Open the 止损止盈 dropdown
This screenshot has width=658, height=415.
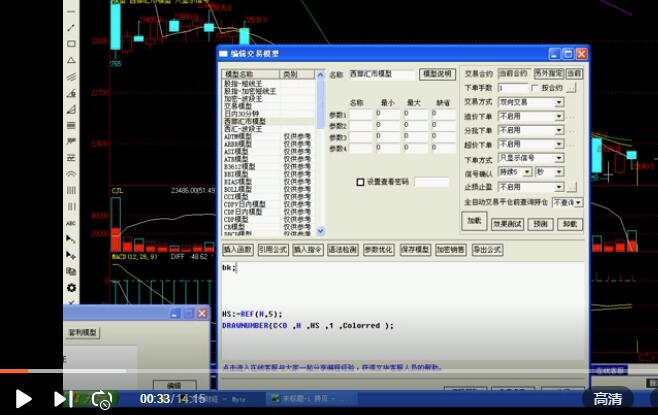pyautogui.click(x=559, y=187)
